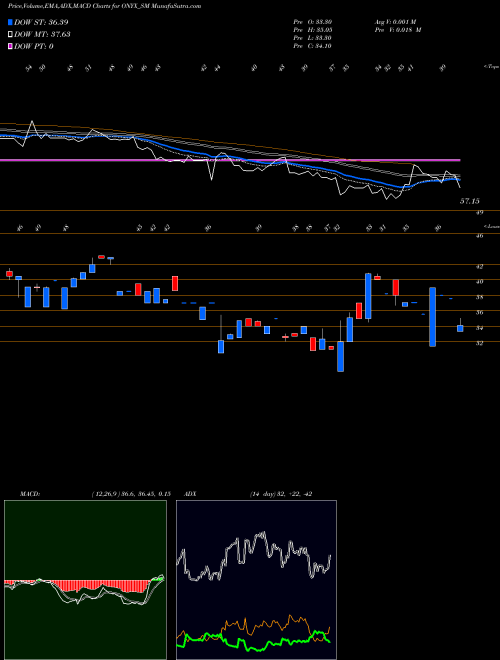Click the 42 price axis label

(x=479, y=266)
